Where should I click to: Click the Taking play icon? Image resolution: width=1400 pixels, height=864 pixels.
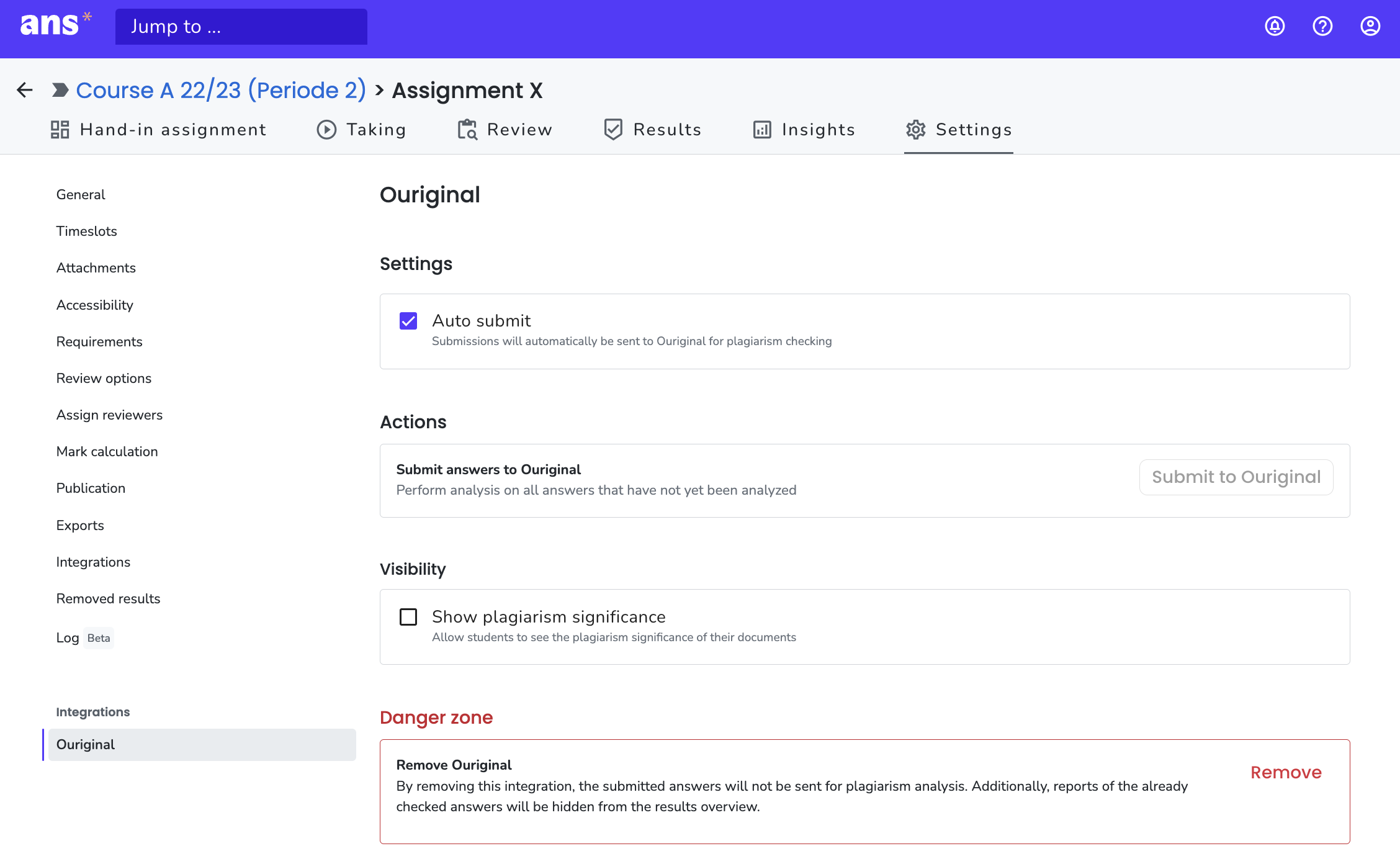326,129
